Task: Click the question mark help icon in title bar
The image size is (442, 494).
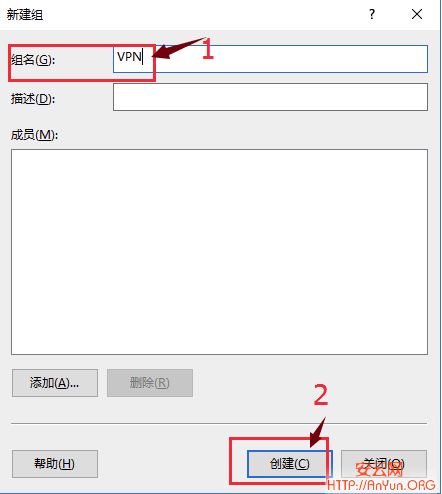Action: coord(372,14)
